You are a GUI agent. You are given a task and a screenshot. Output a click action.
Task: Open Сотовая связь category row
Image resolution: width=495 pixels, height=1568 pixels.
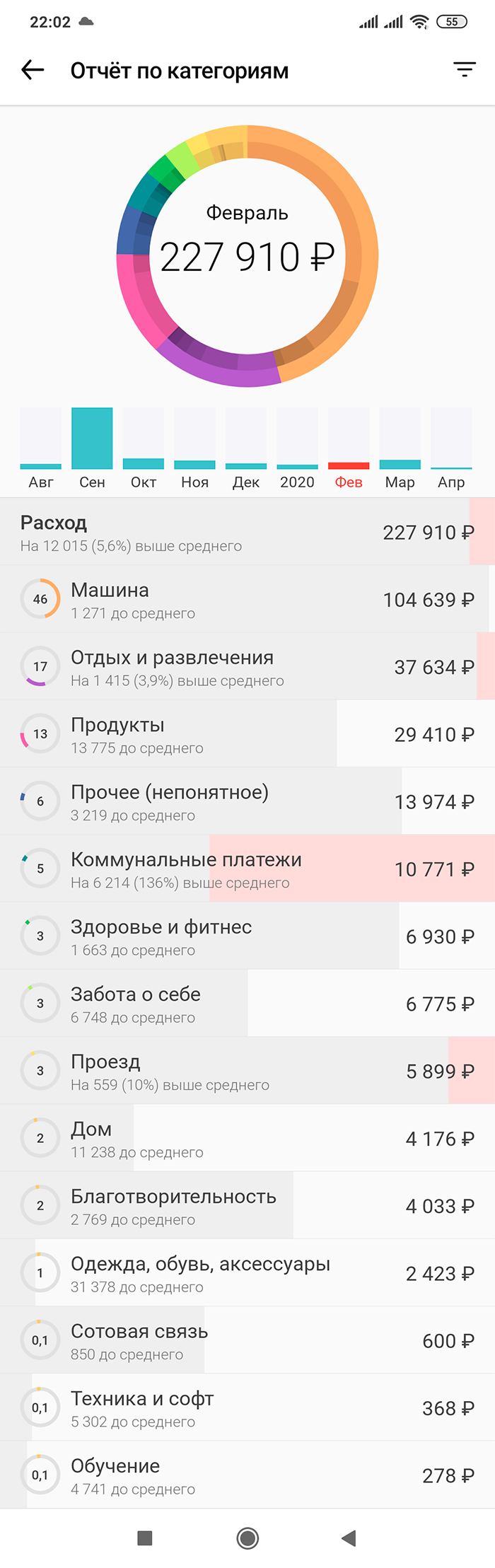pyautogui.click(x=248, y=1340)
